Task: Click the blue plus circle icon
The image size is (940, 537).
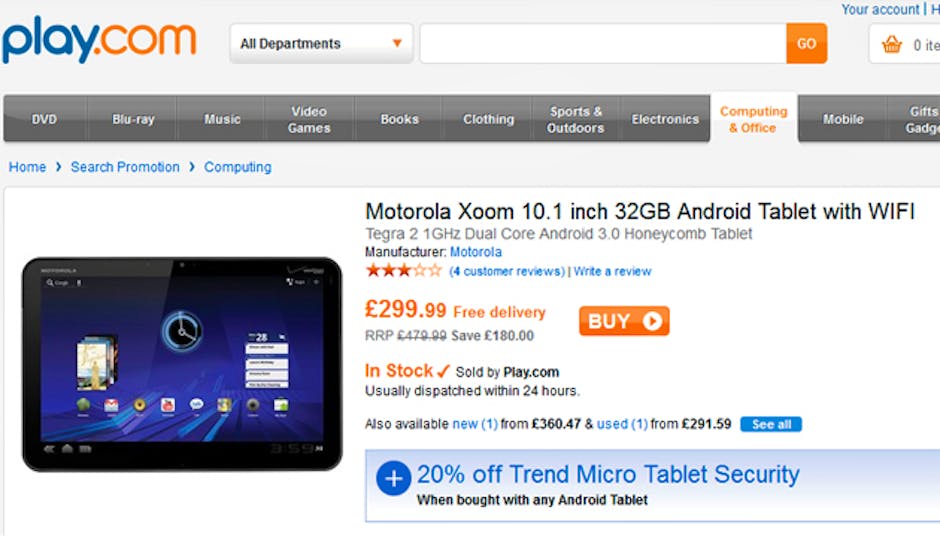Action: [x=393, y=479]
